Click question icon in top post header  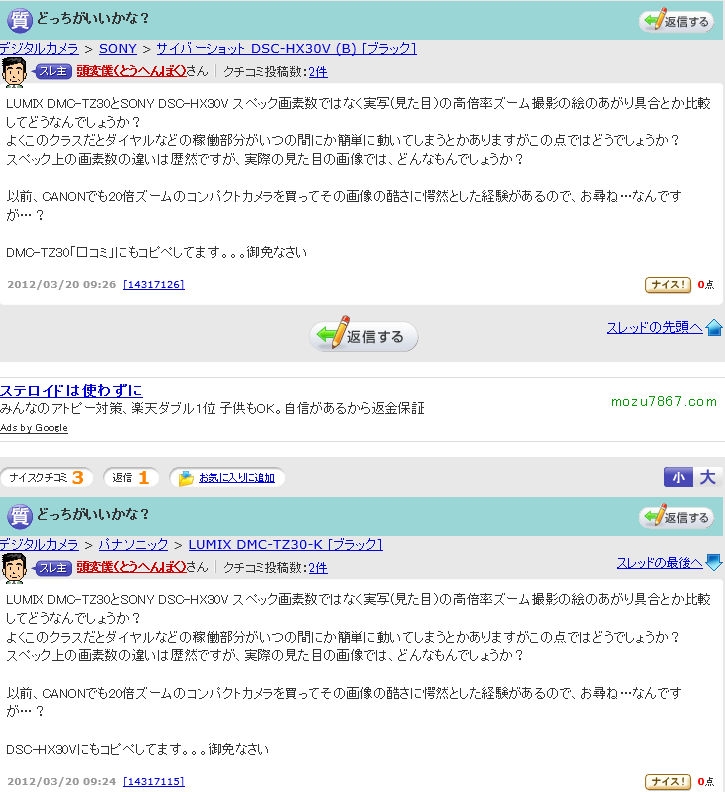click(x=20, y=20)
